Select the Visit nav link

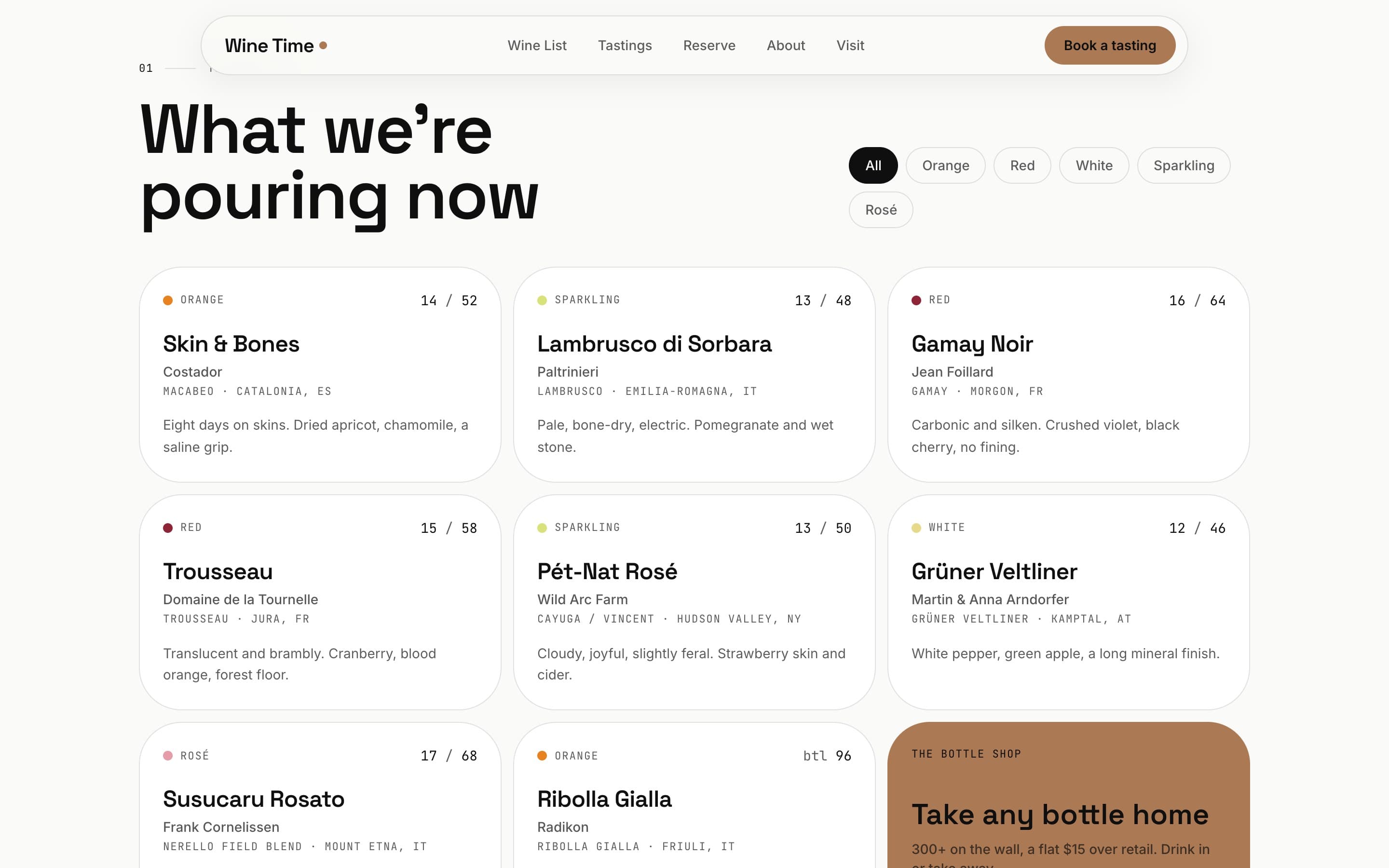[850, 45]
